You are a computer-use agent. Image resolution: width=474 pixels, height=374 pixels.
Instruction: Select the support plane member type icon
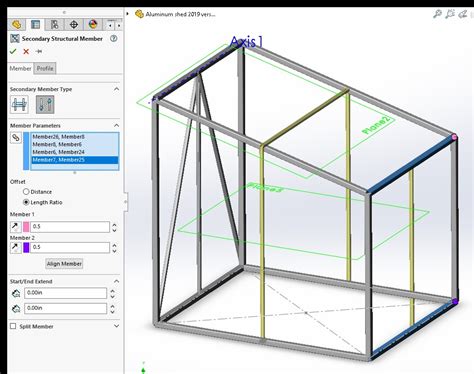[19, 105]
